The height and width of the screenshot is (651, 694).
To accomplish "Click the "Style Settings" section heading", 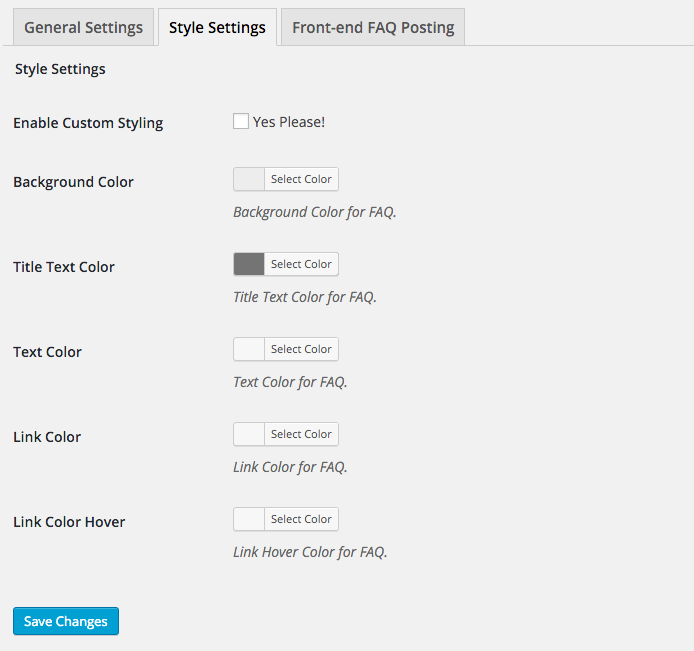I will click(60, 69).
